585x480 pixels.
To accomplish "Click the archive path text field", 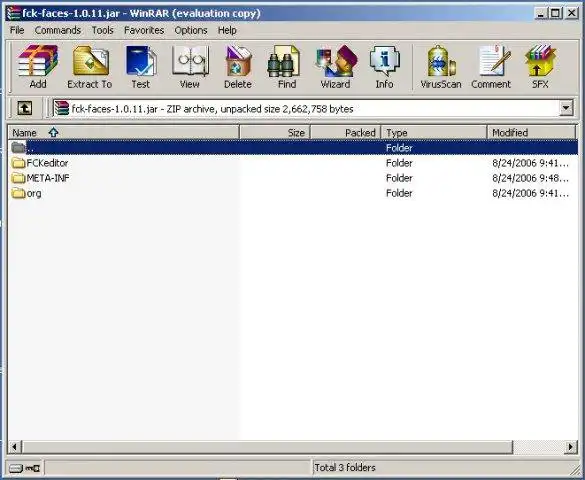I will [x=306, y=109].
